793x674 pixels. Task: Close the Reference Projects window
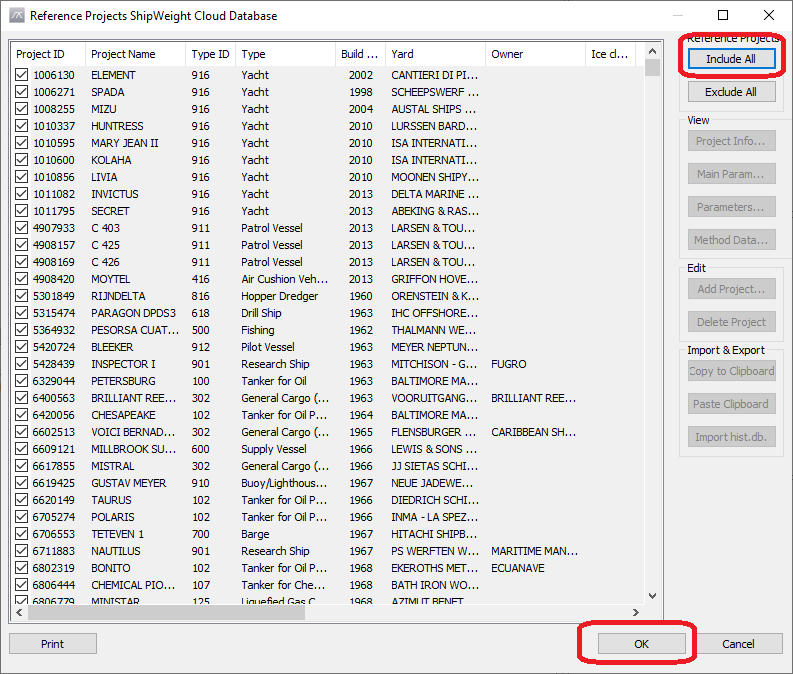(x=769, y=15)
